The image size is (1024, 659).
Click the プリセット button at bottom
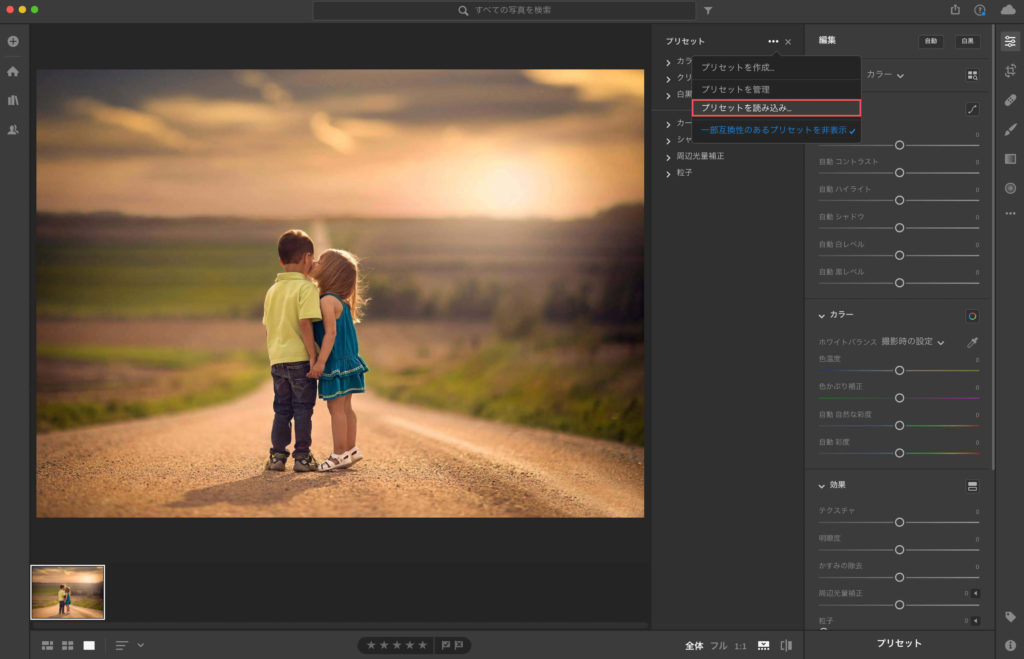(899, 643)
